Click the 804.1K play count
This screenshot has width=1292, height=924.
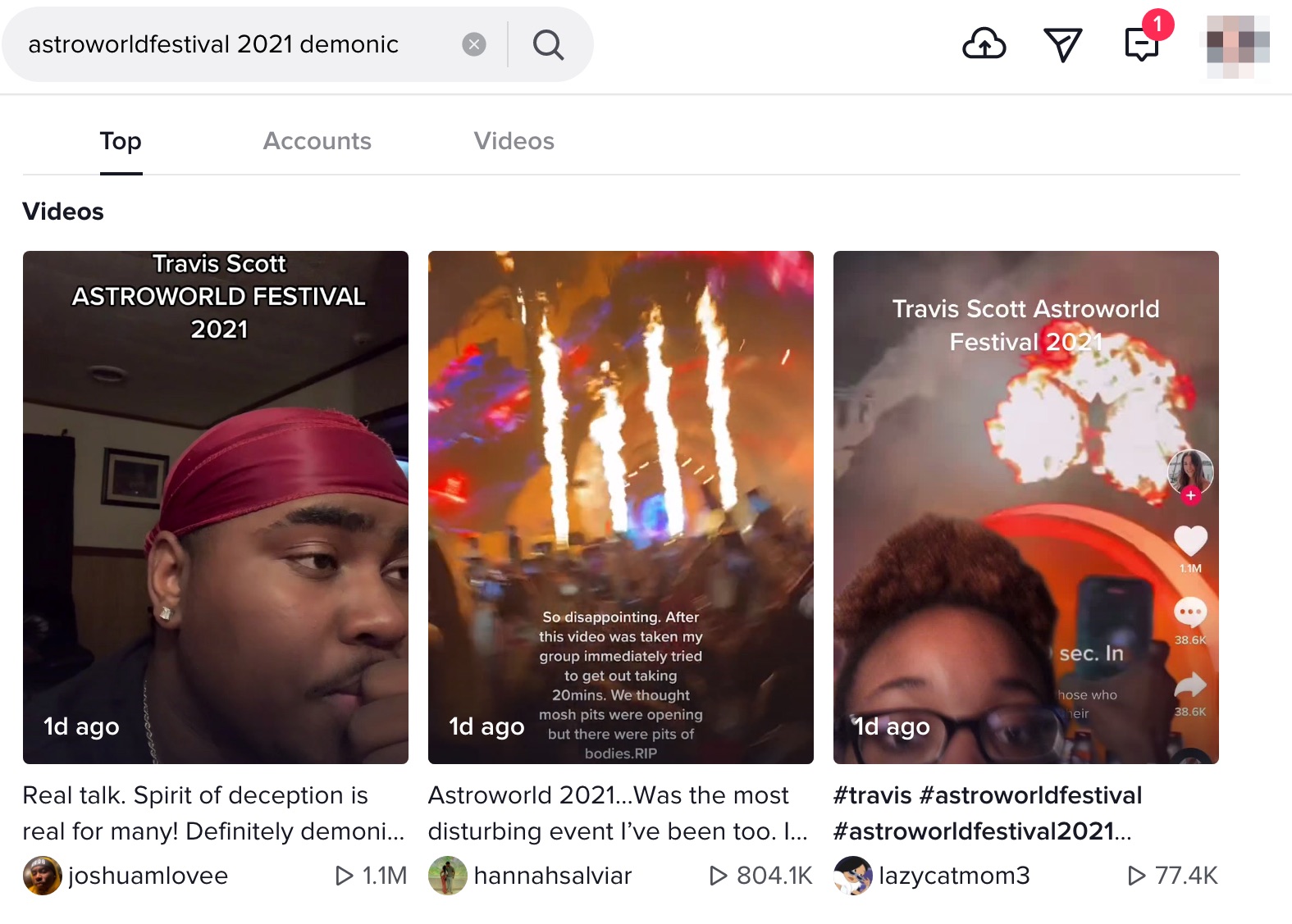[760, 876]
